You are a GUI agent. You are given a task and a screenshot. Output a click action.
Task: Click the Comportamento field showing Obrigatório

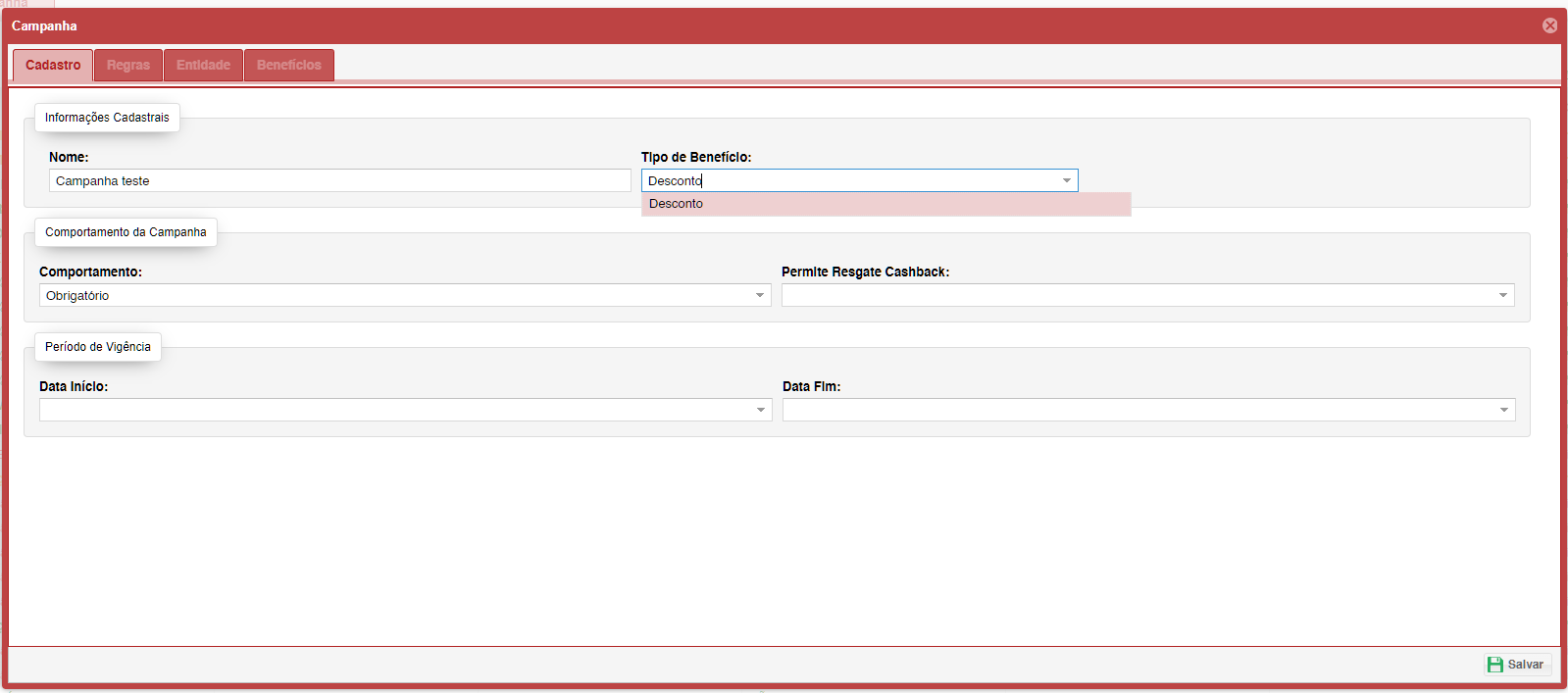[x=394, y=296]
